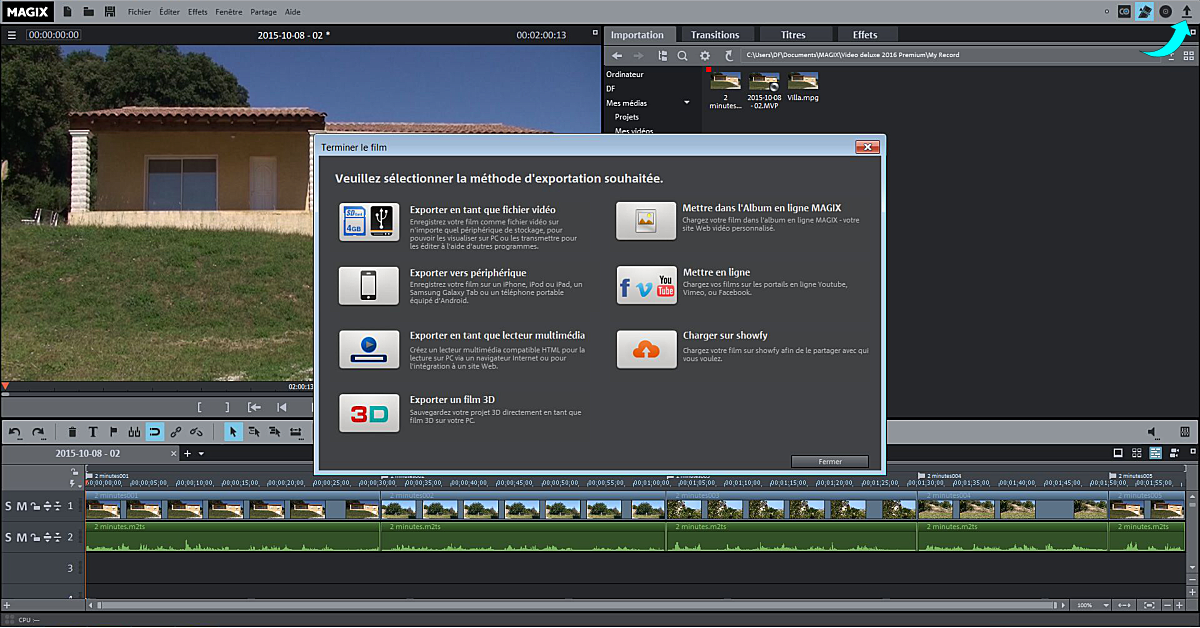Open the Fichier menu
Image resolution: width=1200 pixels, height=628 pixels.
(x=140, y=11)
